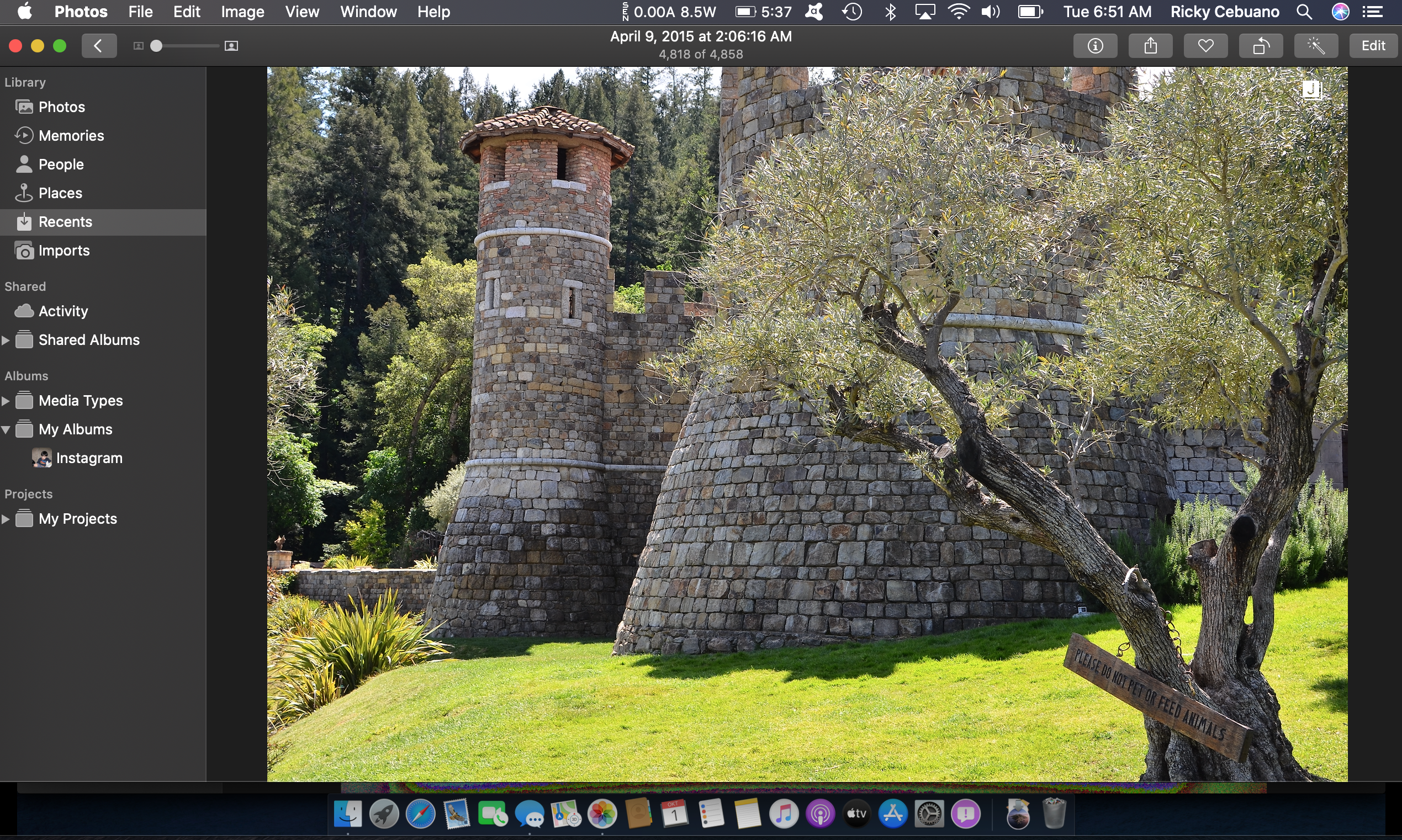Expand the Media Types disclosure triangle
This screenshot has width=1402, height=840.
tap(6, 401)
